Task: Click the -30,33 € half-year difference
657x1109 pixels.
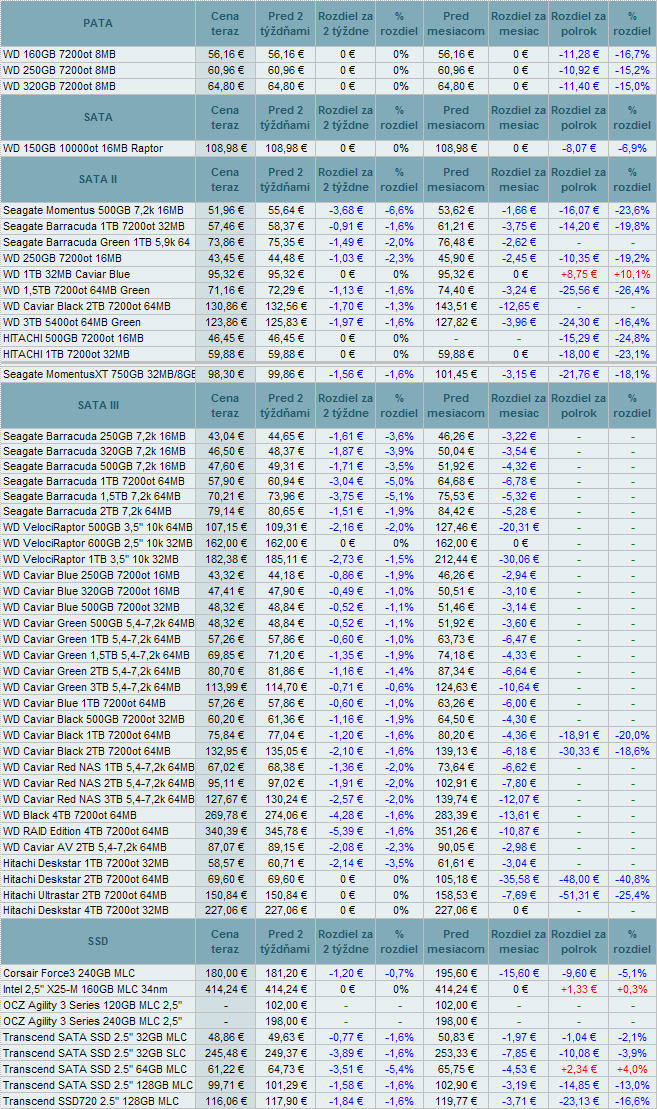Action: tap(578, 752)
